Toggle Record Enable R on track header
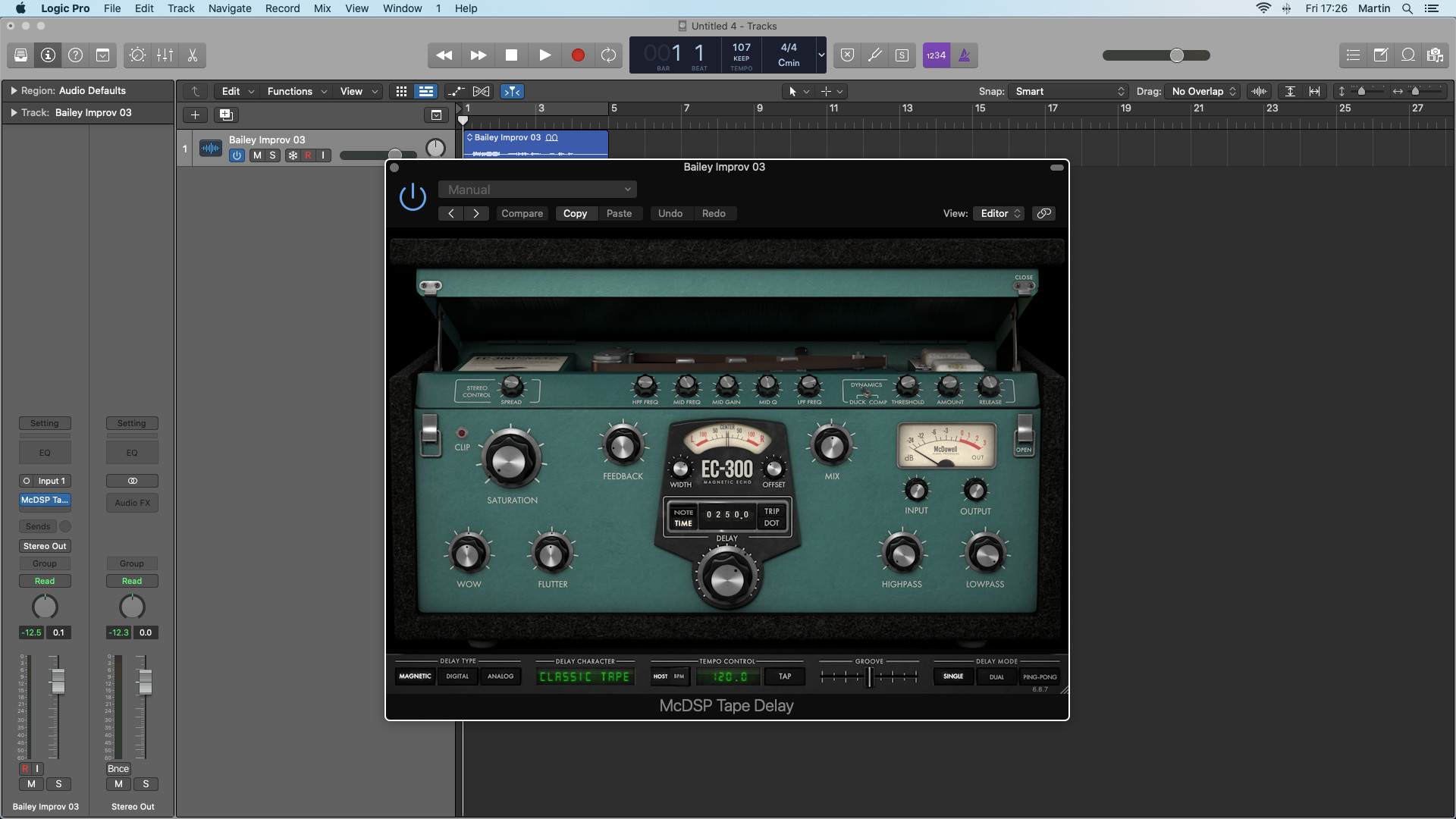Viewport: 1456px width, 819px height. (x=308, y=155)
